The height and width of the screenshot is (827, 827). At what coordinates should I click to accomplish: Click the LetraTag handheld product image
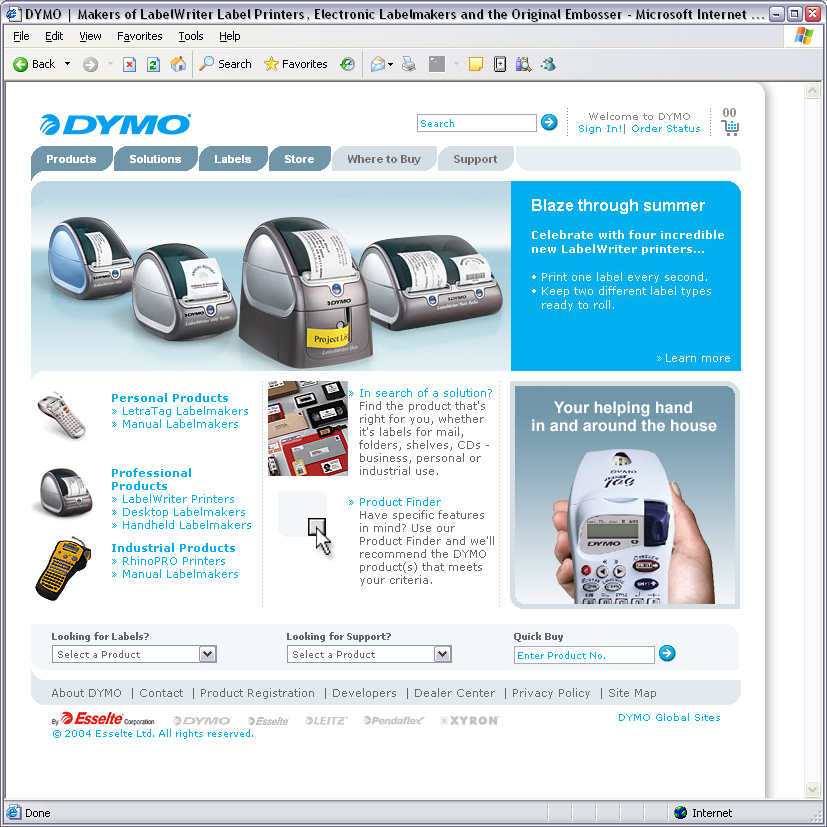(x=62, y=416)
